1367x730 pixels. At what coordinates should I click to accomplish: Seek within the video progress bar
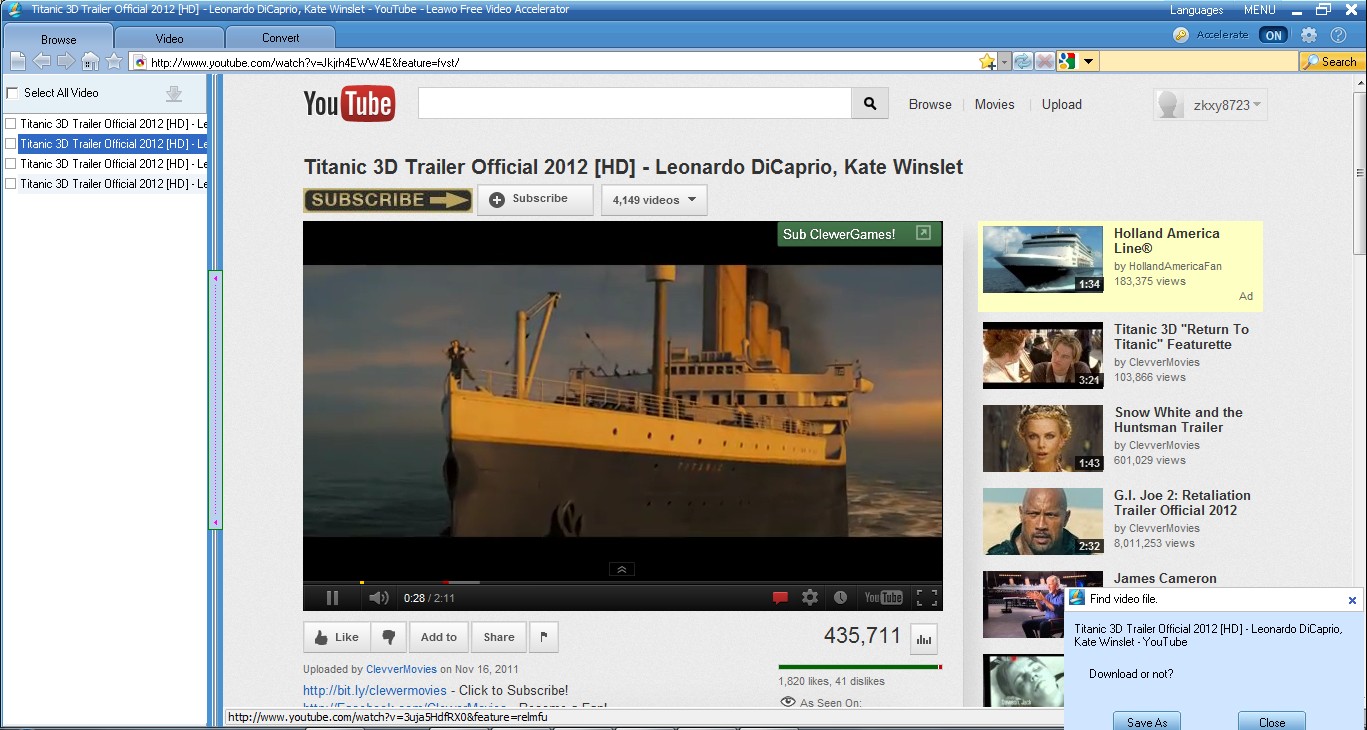[x=622, y=582]
